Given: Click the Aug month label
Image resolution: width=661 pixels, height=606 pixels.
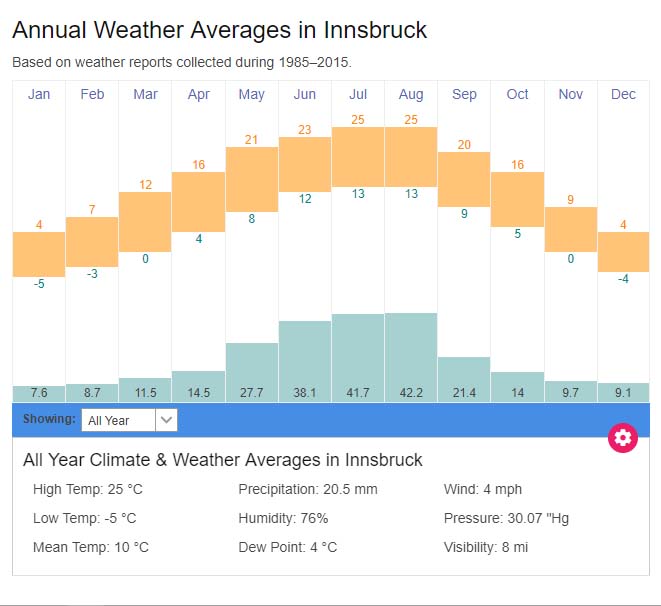Looking at the screenshot, I should click(411, 94).
